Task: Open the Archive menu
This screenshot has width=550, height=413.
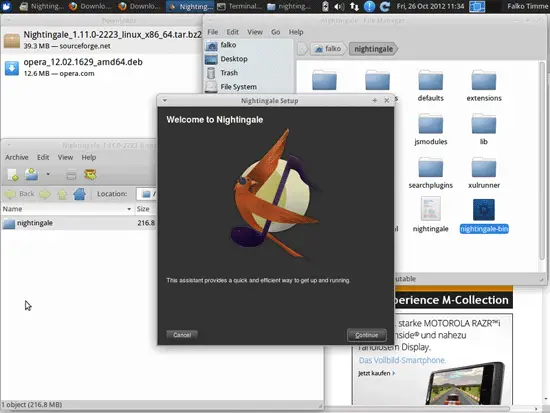Action: coord(16,158)
